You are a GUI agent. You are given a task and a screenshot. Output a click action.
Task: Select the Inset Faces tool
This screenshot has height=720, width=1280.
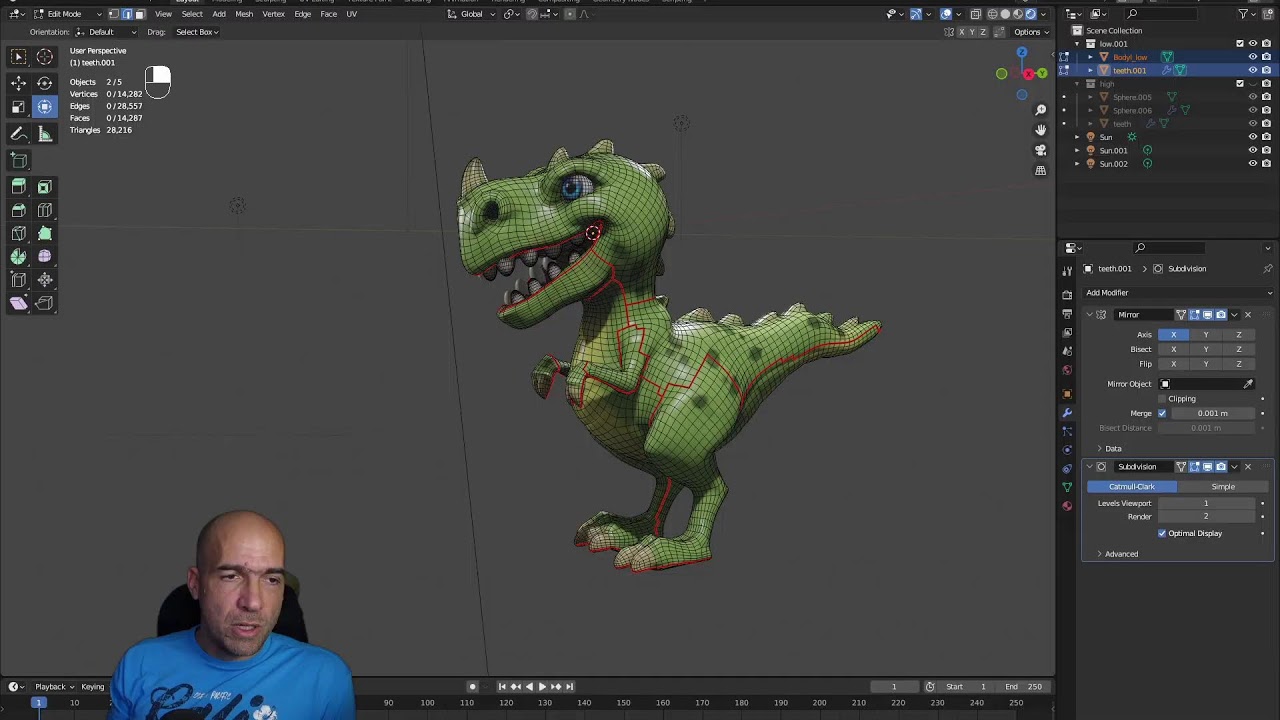pyautogui.click(x=45, y=187)
